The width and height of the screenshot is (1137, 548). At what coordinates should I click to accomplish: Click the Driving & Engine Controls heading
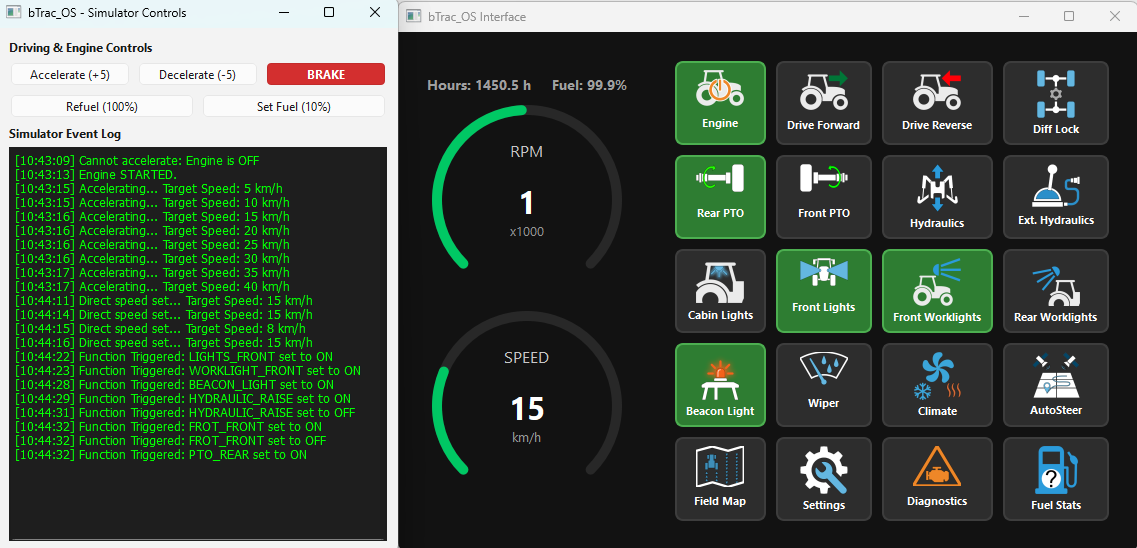(x=80, y=48)
